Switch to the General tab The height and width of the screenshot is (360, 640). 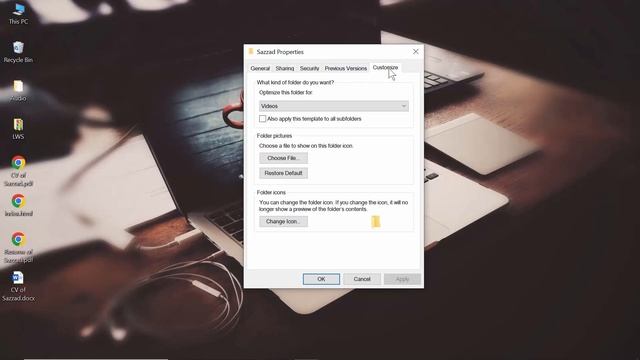(x=260, y=68)
